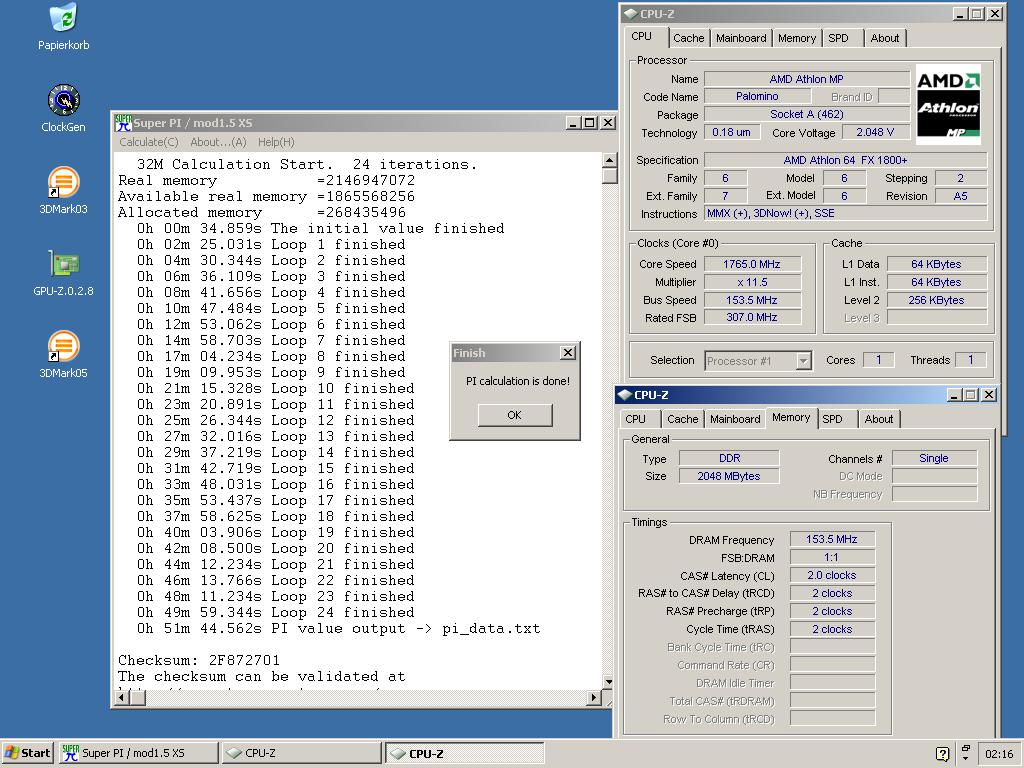Click the DRAM Frequency value 153.5 MHz
The height and width of the screenshot is (768, 1024).
tap(831, 539)
